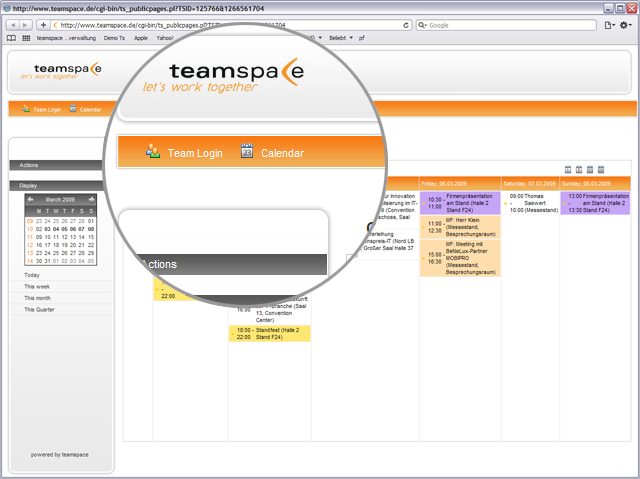Switch to week view icon labeled 7
Image resolution: width=640 pixels, height=479 pixels.
579,169
